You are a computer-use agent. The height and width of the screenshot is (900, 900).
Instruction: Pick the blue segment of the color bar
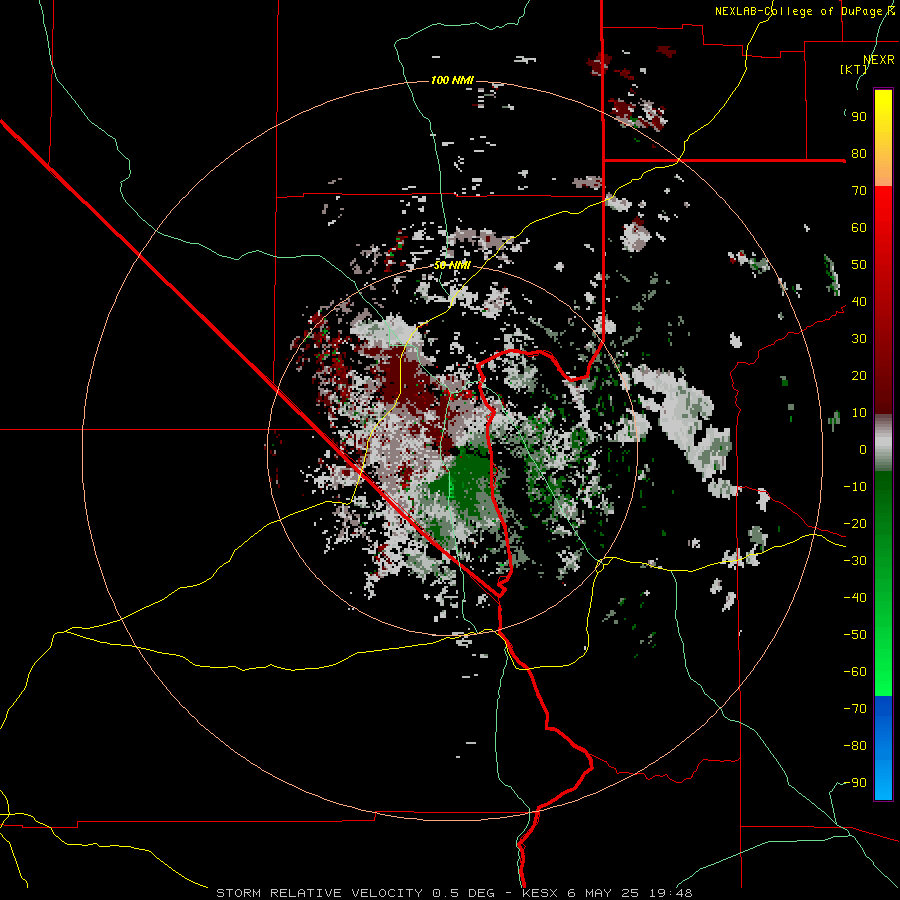pos(883,747)
